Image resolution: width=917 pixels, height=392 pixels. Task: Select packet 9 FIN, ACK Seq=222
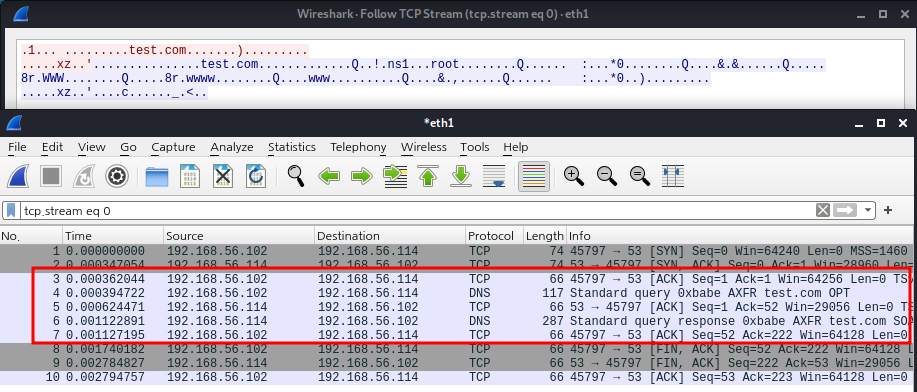(458, 363)
